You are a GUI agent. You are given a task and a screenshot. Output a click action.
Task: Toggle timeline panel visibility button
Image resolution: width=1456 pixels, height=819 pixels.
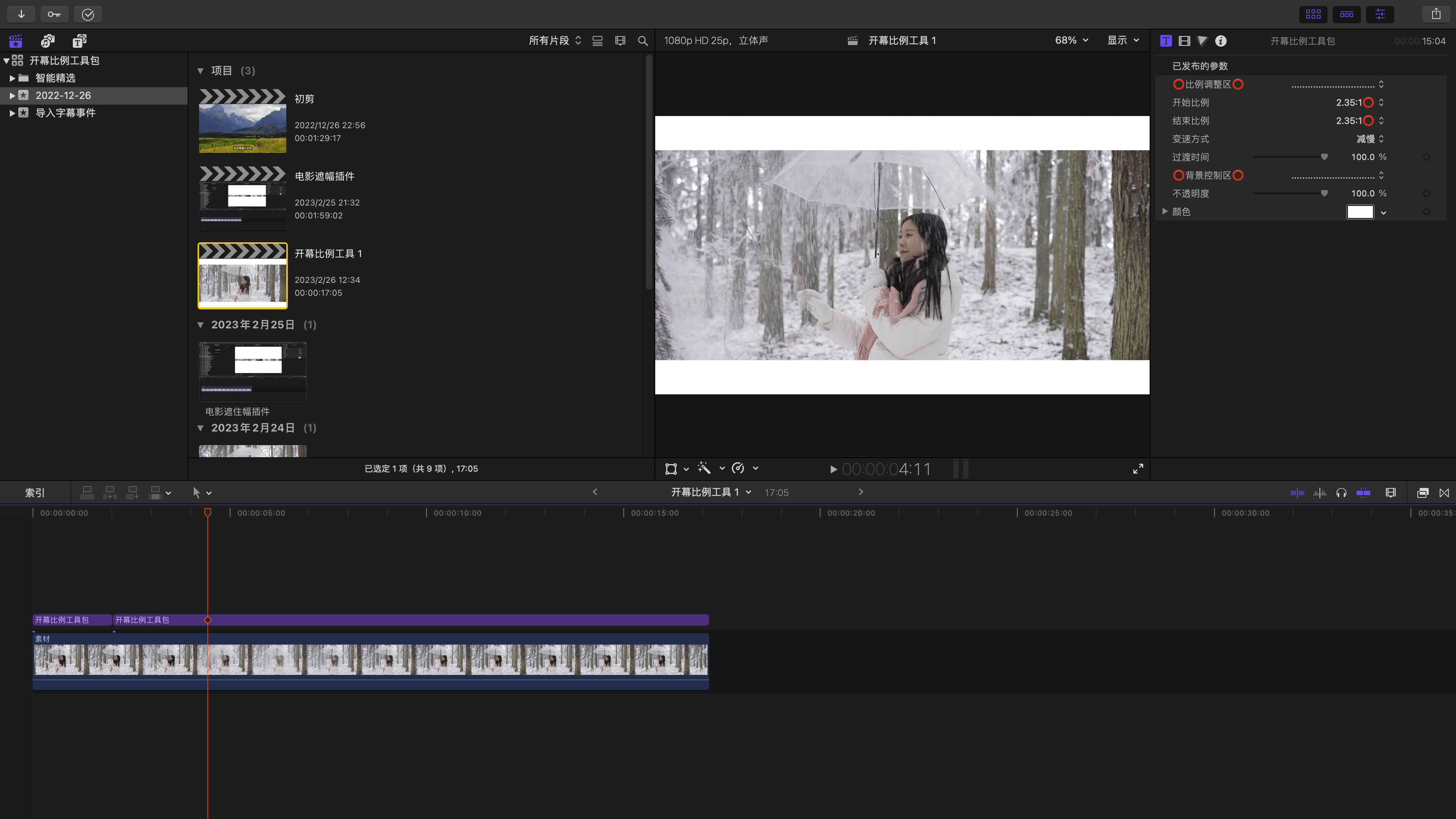[1346, 14]
